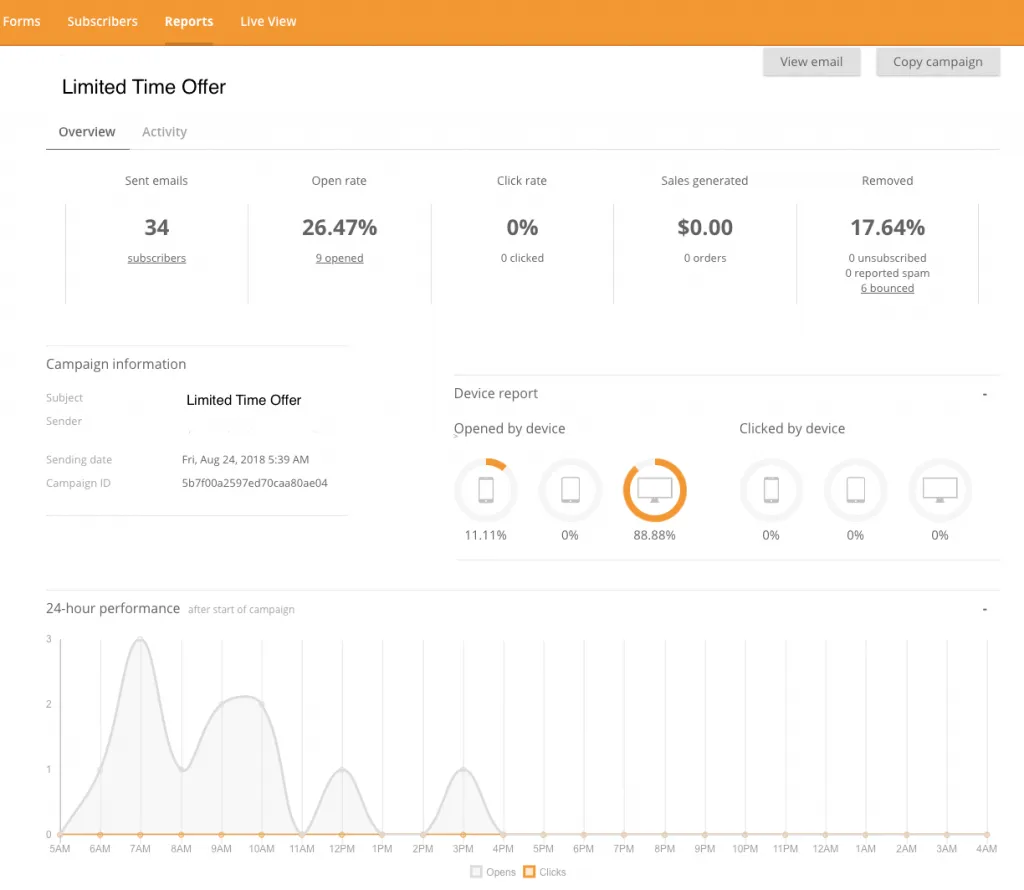
Task: Click the mobile phone icon showing 11.11% opens
Action: [x=486, y=490]
